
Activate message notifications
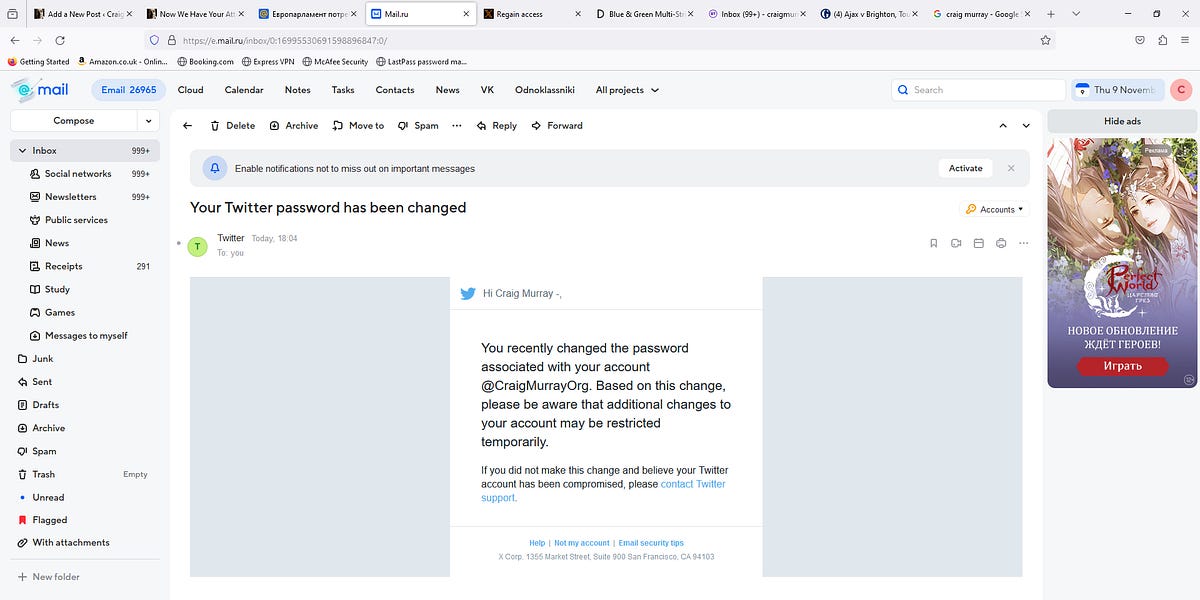(965, 168)
